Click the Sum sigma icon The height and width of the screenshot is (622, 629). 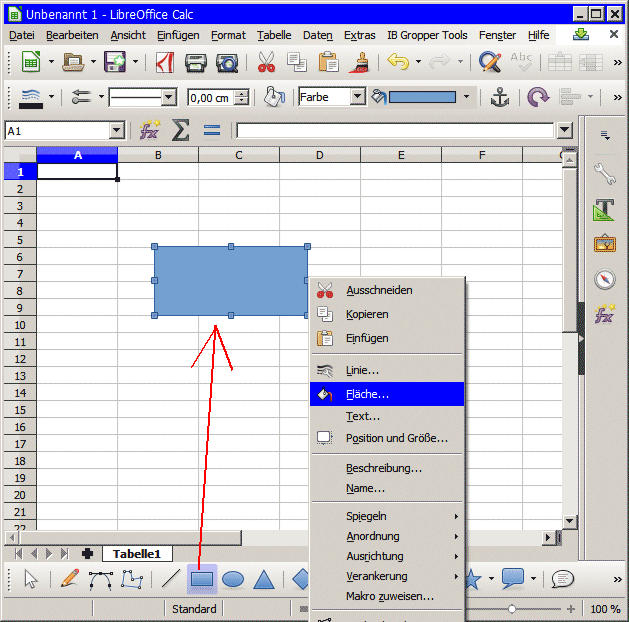(x=181, y=130)
